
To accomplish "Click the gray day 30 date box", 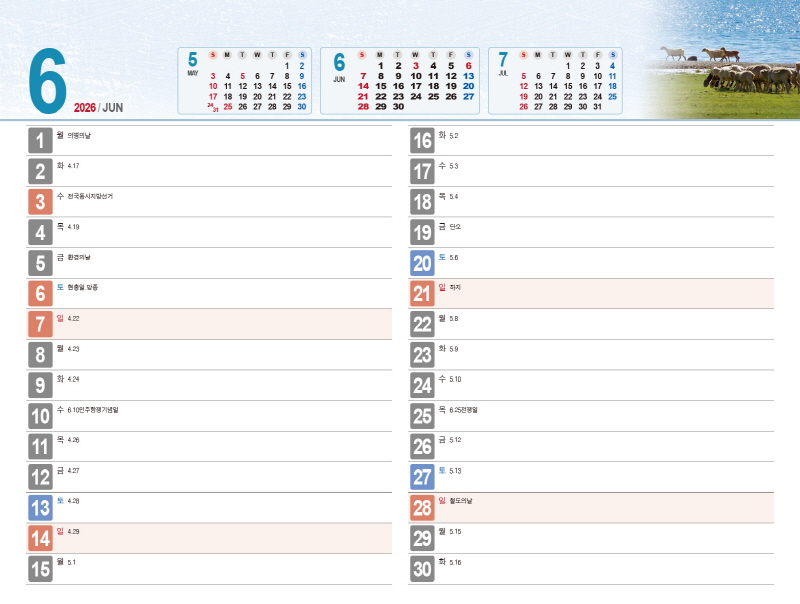I will 422,569.
